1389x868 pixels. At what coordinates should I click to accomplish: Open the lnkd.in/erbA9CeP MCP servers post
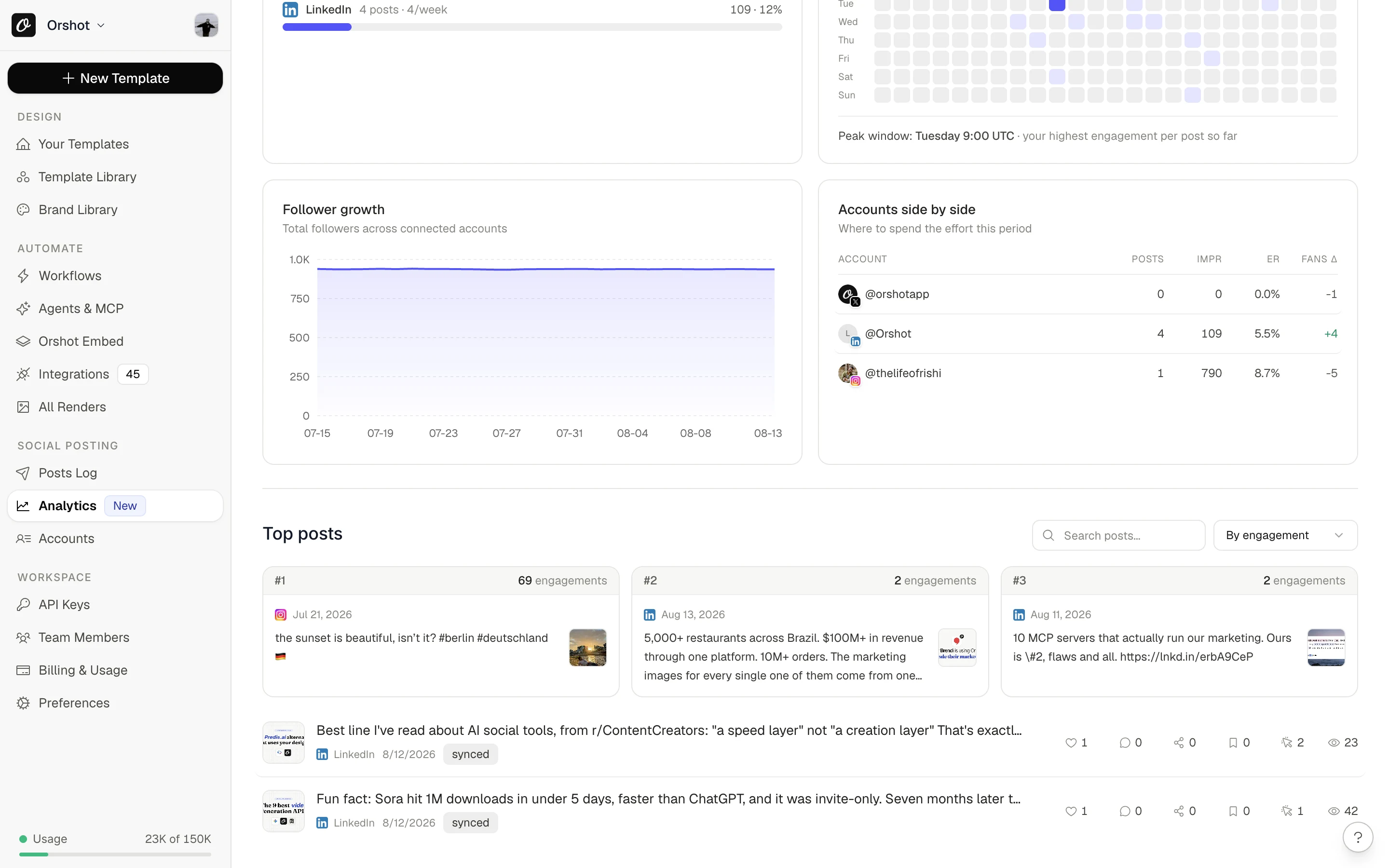[x=1179, y=632]
